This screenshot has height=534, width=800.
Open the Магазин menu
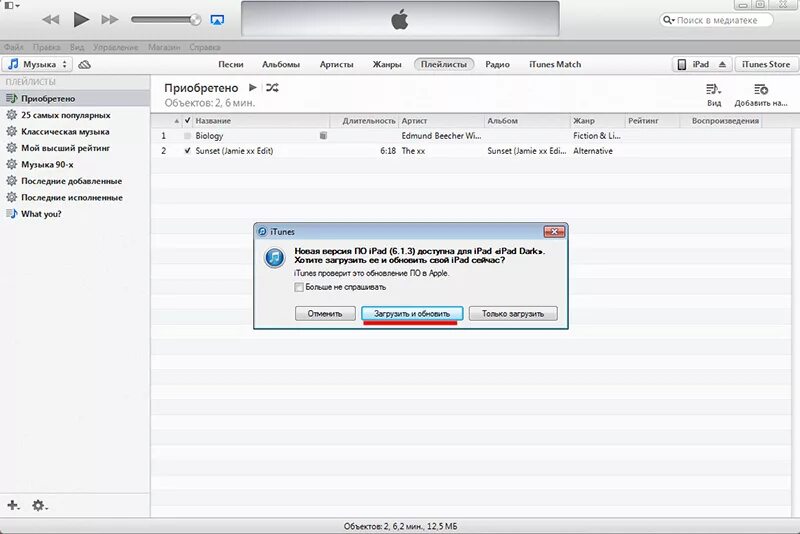tap(164, 47)
